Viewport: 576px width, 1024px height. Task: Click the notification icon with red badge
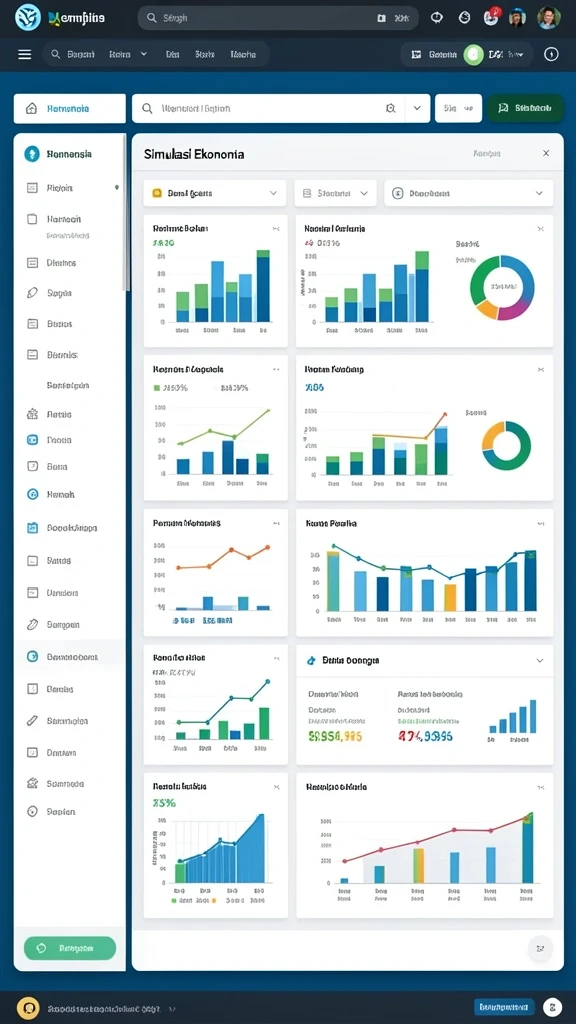coord(491,17)
